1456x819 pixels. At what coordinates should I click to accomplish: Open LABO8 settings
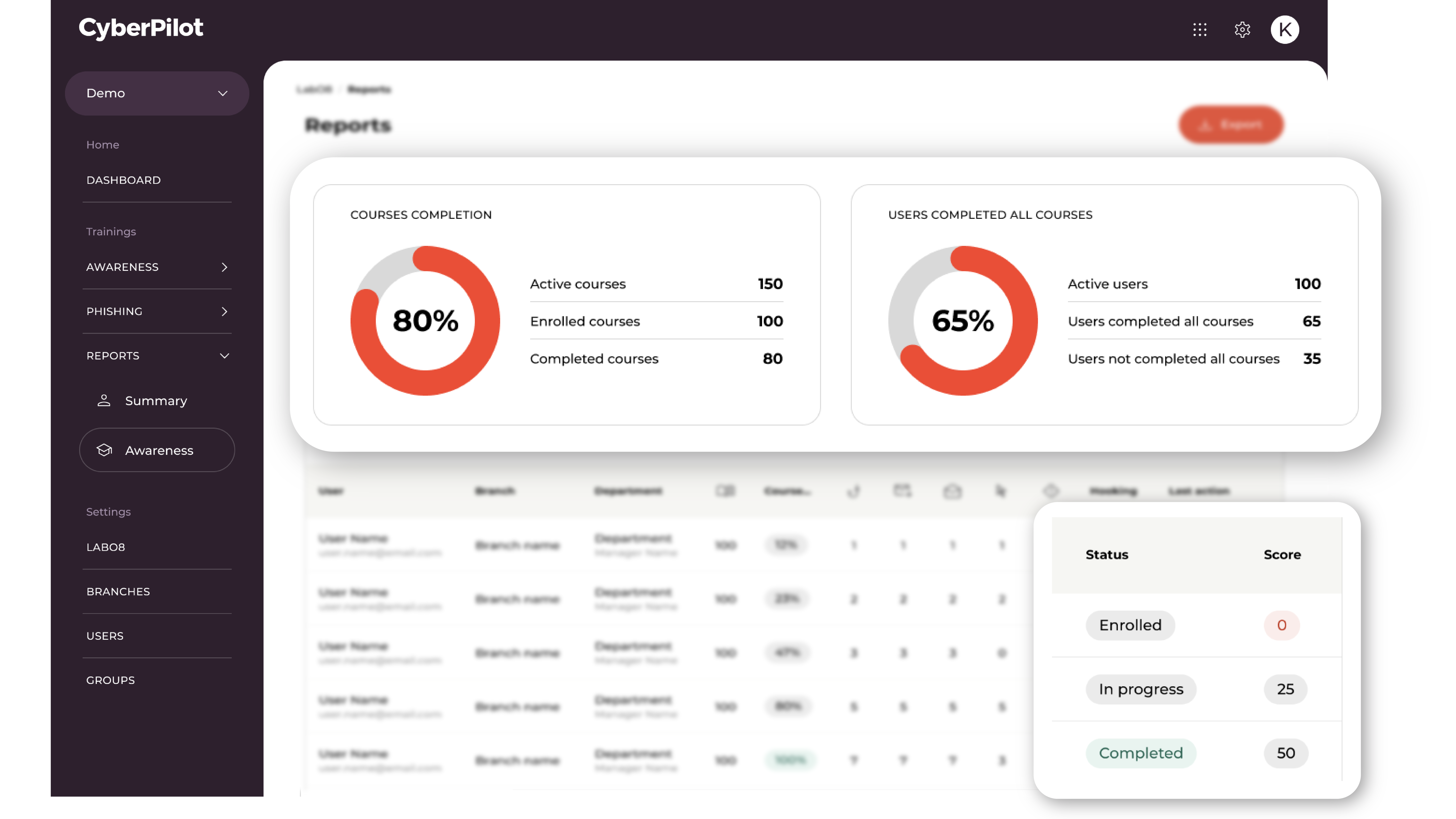(x=106, y=547)
